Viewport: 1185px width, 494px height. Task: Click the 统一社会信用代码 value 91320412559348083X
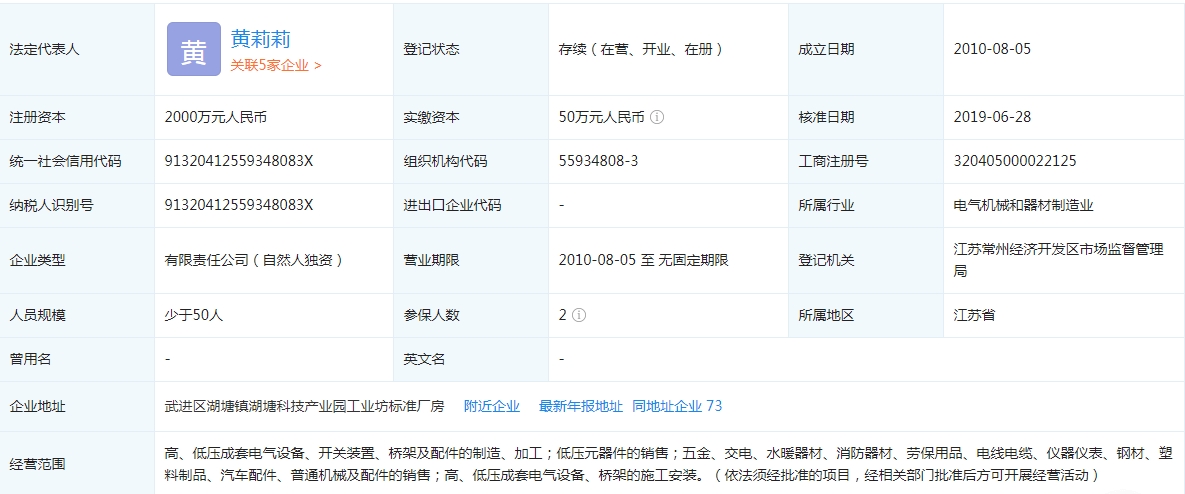[x=239, y=161]
